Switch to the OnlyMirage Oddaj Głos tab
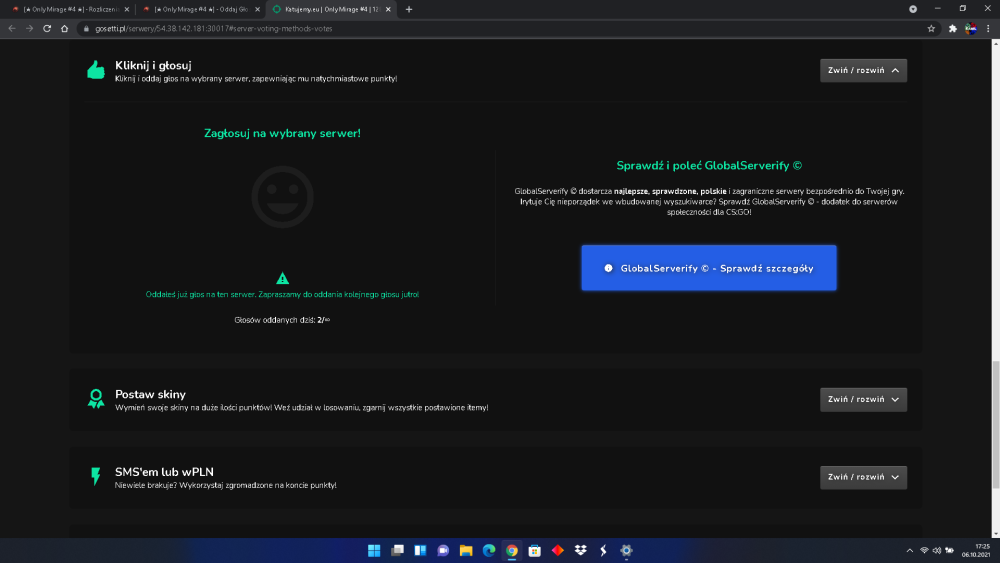 201,10
